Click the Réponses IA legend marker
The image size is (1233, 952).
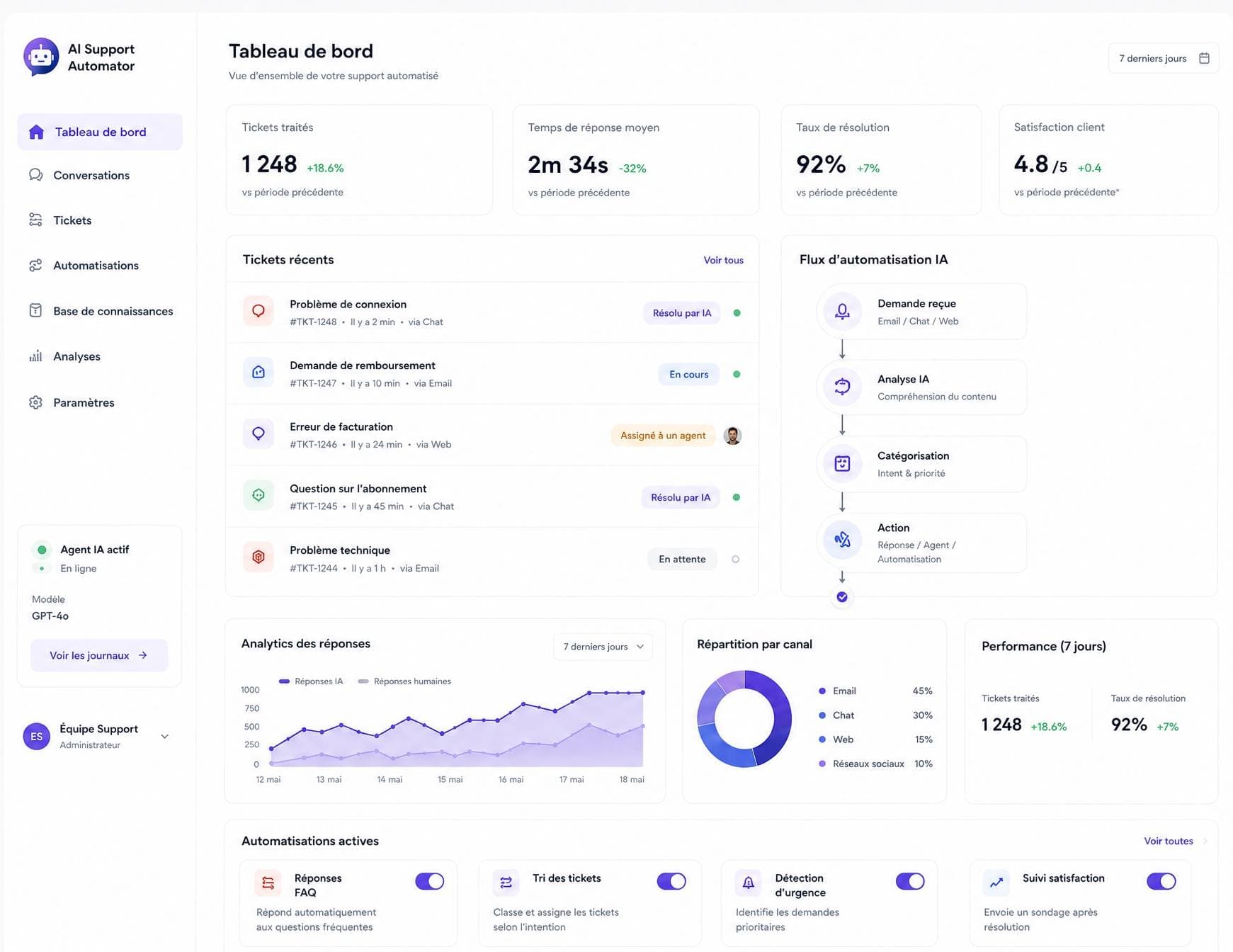284,681
